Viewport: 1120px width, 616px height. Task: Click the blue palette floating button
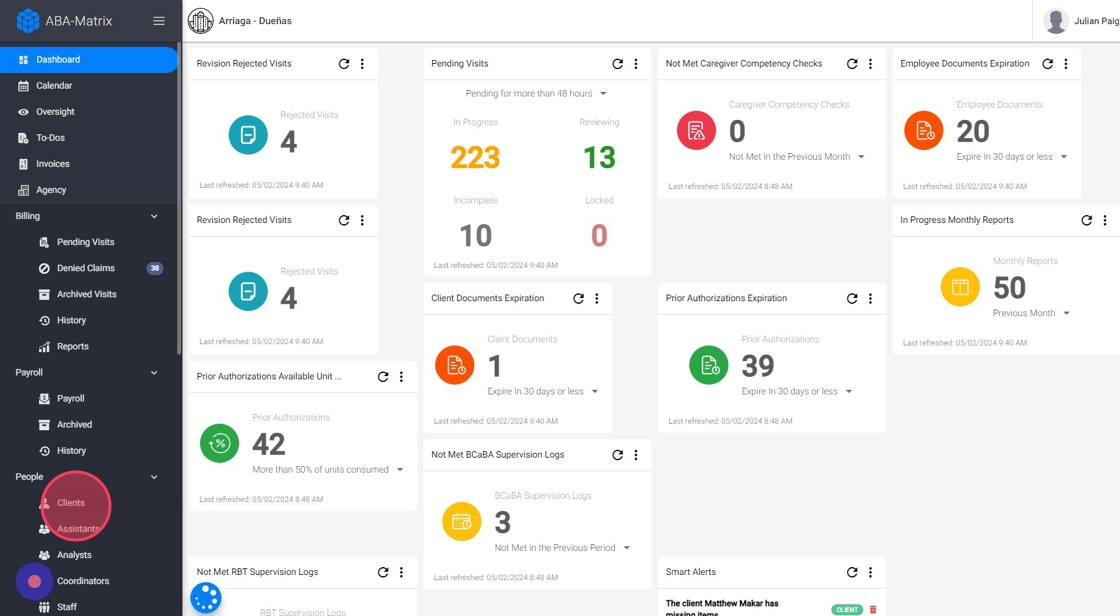(x=206, y=598)
